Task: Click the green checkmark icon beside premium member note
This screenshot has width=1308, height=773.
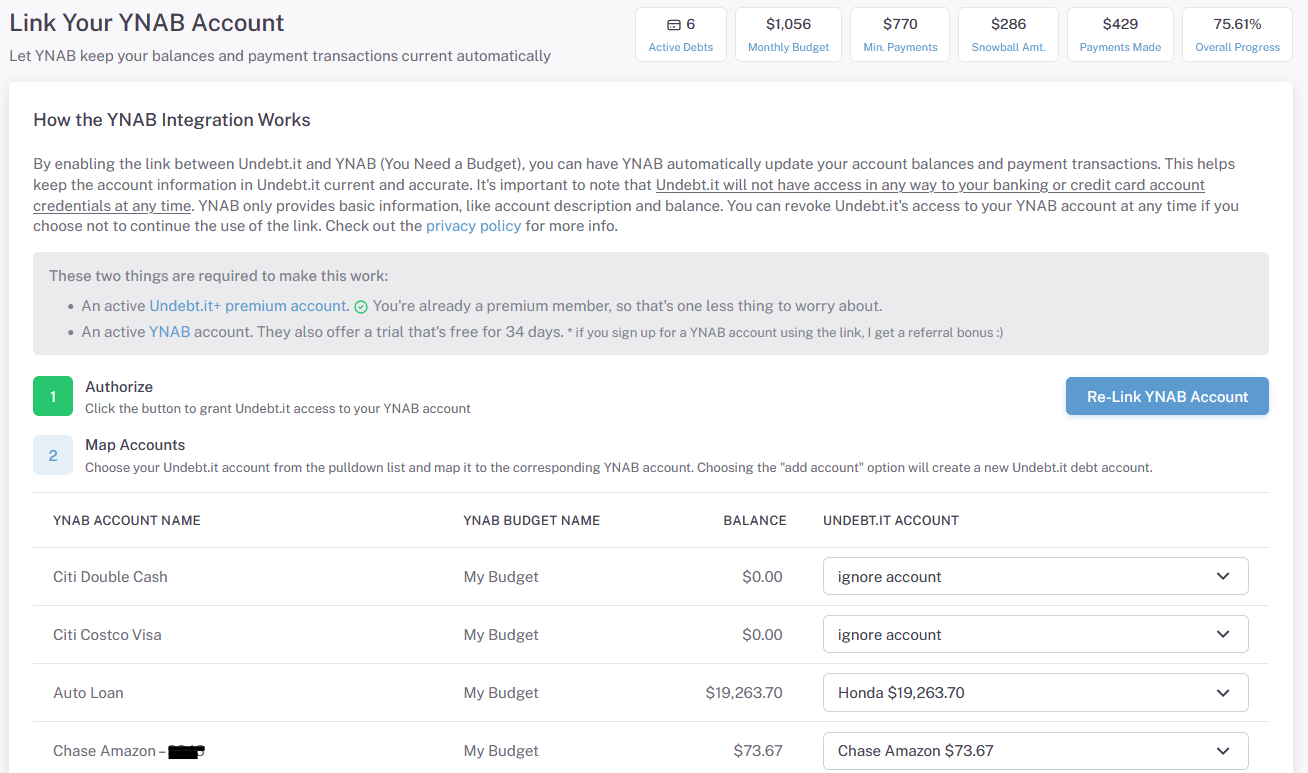Action: click(x=361, y=307)
